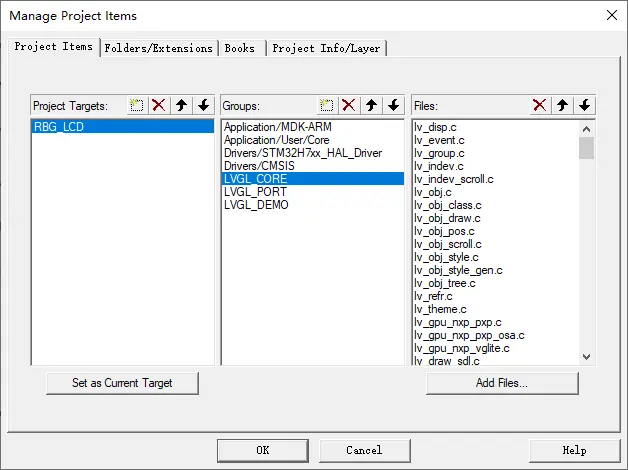Move file up in Files list
The image size is (628, 470).
[x=562, y=105]
